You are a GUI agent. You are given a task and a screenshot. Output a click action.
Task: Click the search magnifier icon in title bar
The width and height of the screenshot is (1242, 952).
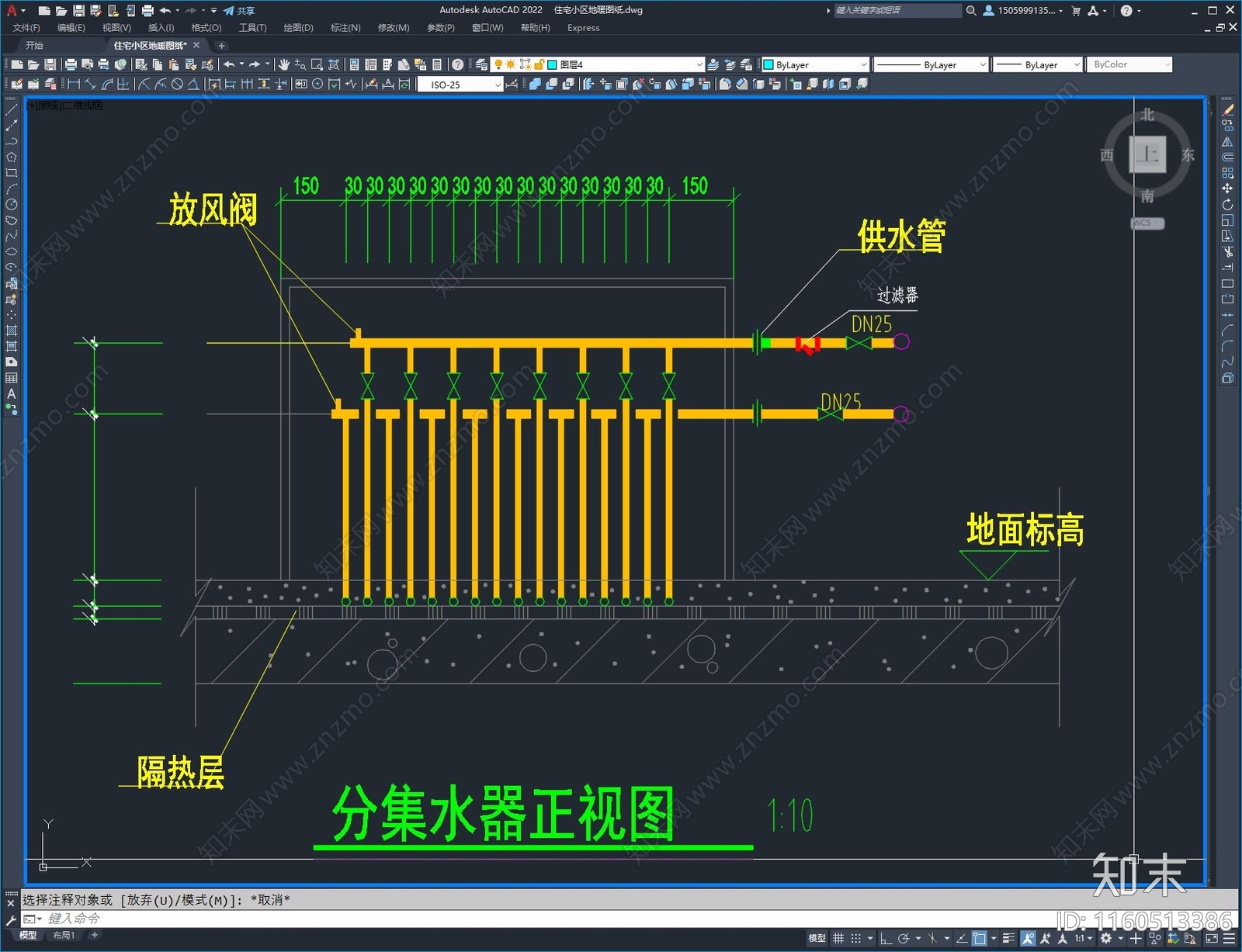click(x=971, y=11)
